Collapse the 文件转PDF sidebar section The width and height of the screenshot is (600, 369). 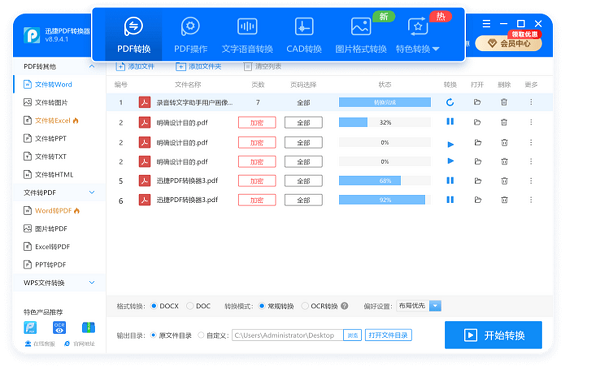pyautogui.click(x=92, y=192)
